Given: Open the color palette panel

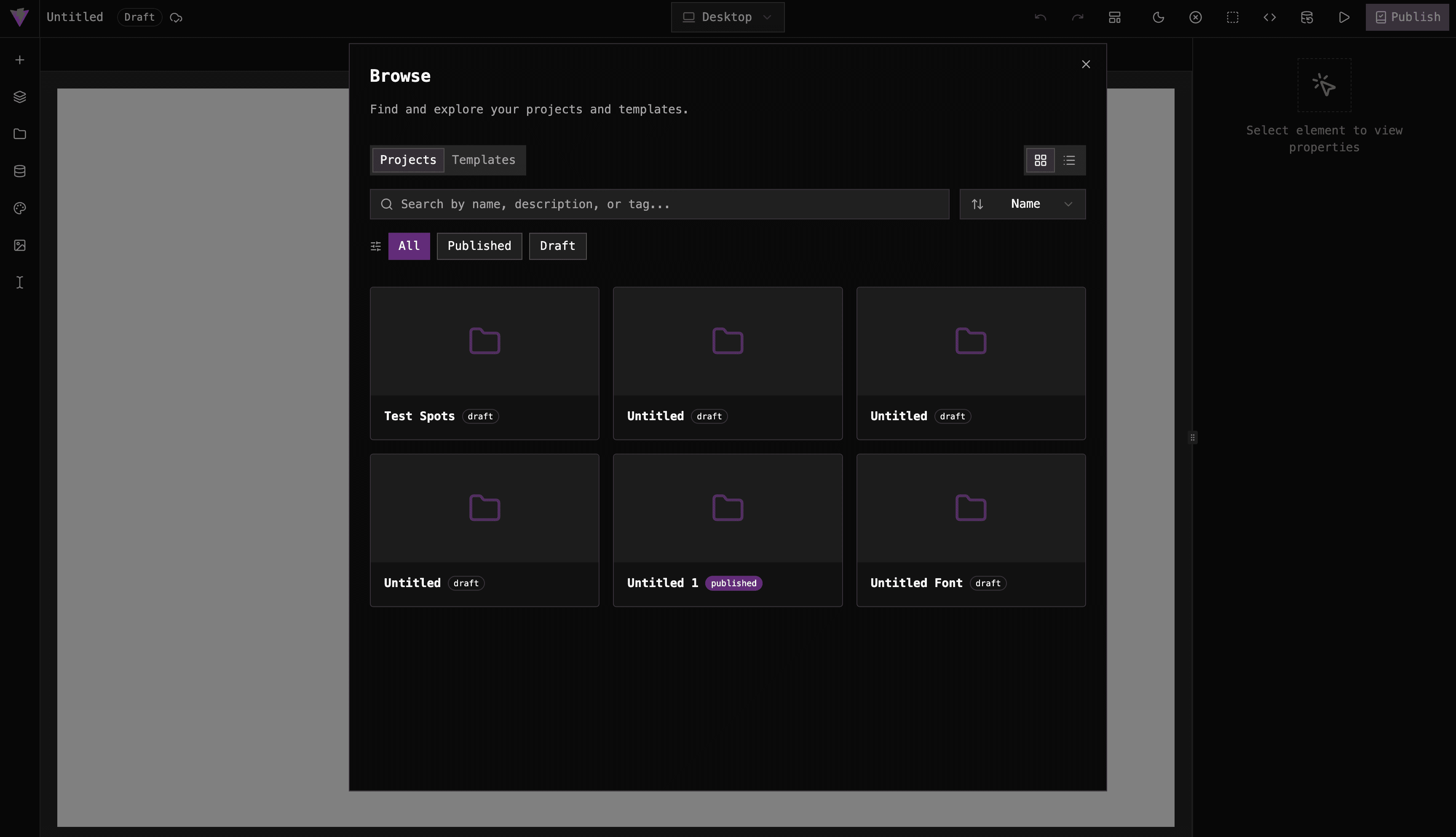Looking at the screenshot, I should (19, 207).
